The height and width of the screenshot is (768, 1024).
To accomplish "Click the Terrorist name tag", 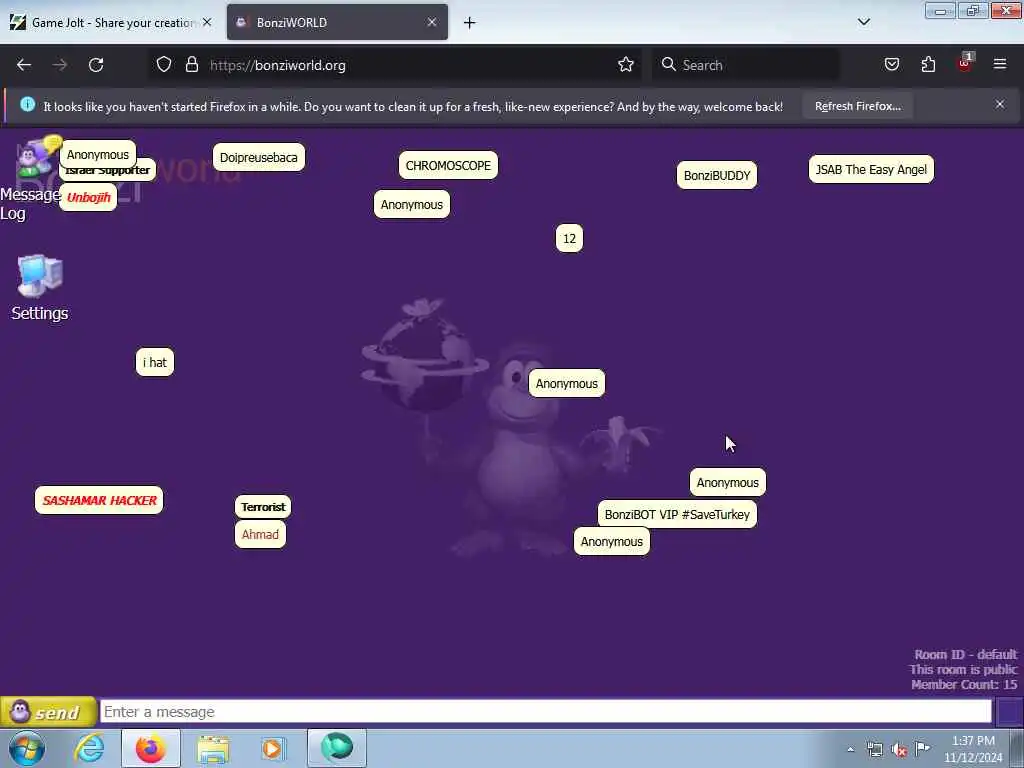I will tap(263, 507).
